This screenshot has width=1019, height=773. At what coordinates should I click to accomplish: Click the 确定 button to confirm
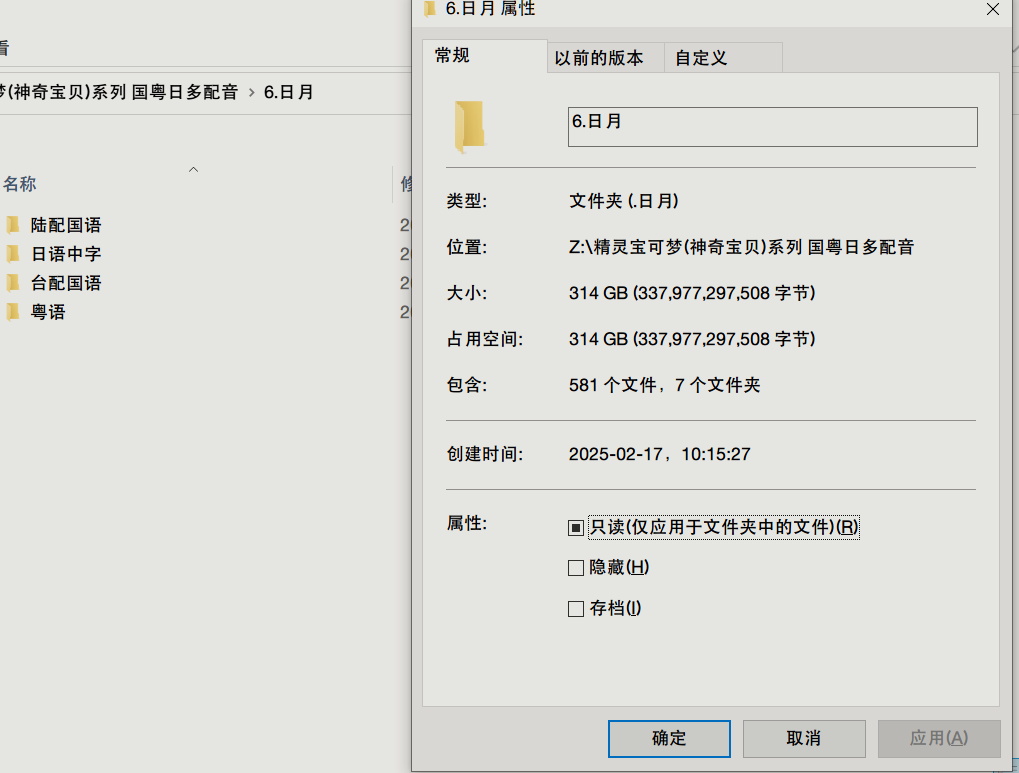click(669, 738)
